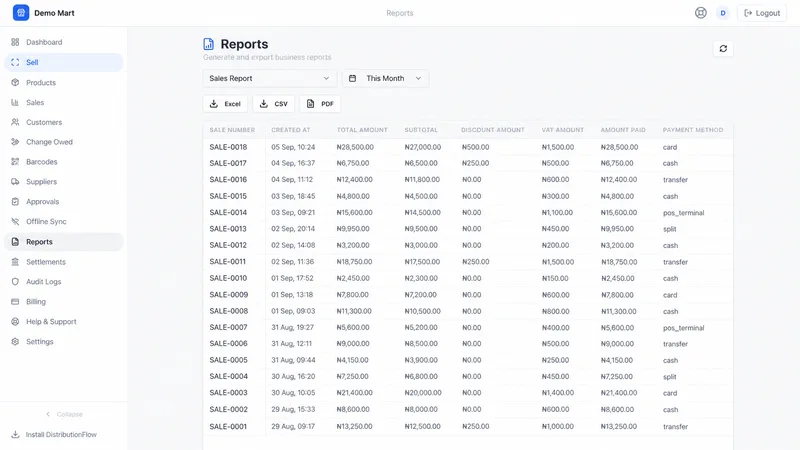Go to Sell in sidebar
The width and height of the screenshot is (800, 450).
(64, 62)
